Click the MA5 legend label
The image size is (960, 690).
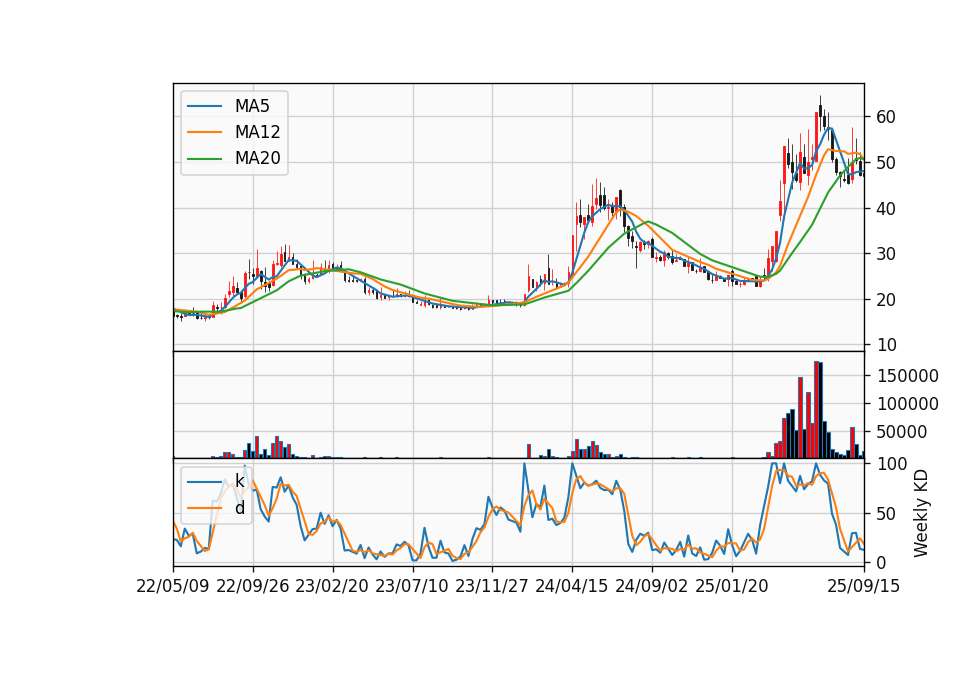coord(252,106)
